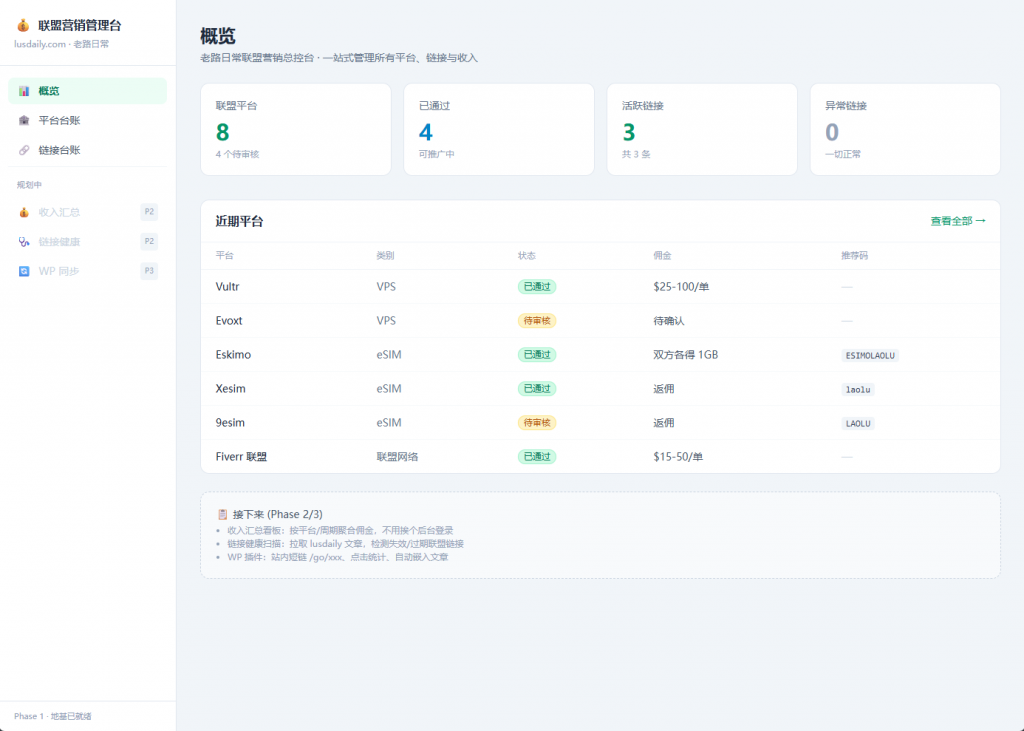This screenshot has height=731, width=1024.
Task: Click the 状态 column header
Action: point(526,255)
